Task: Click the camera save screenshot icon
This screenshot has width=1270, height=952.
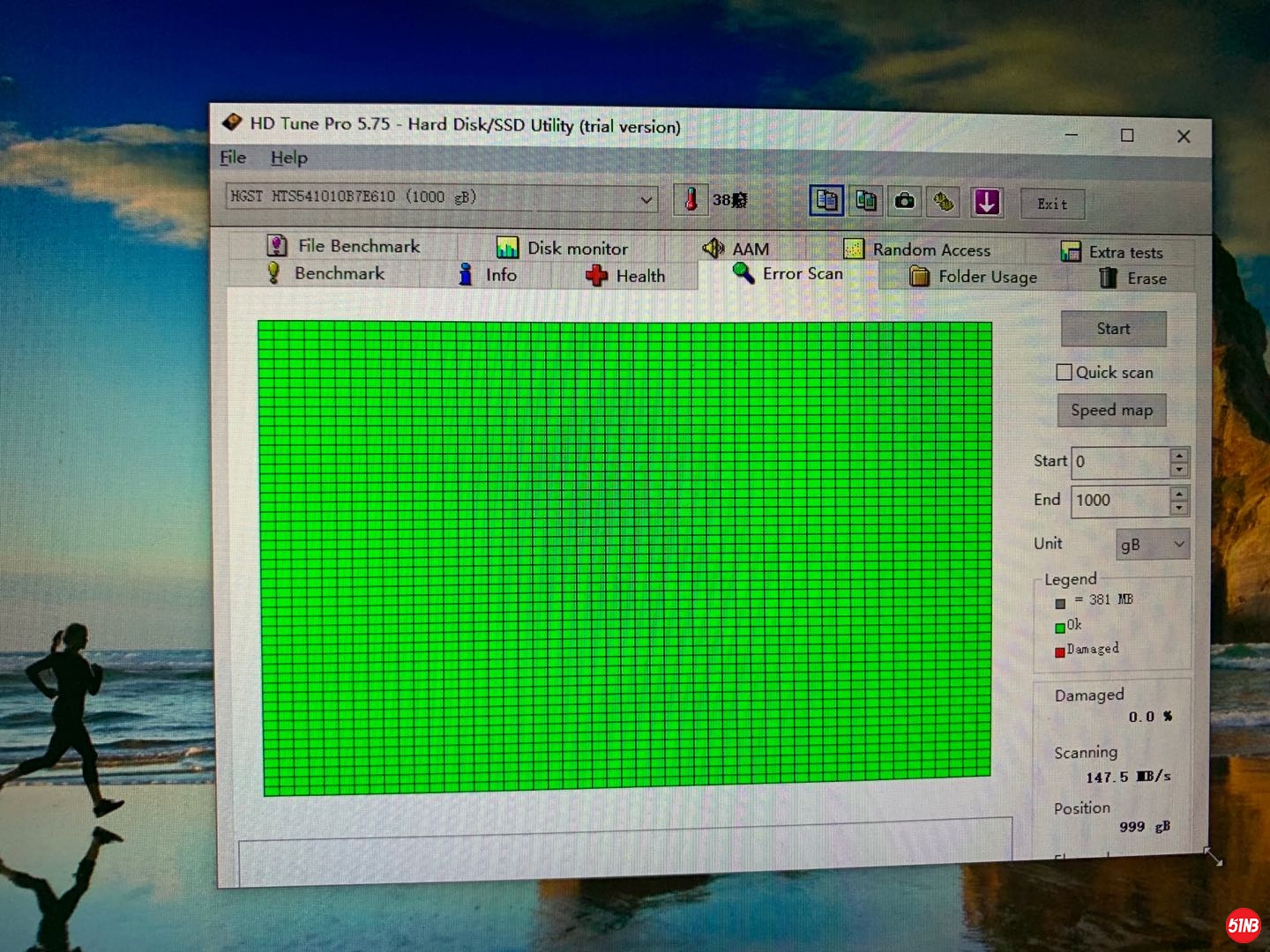Action: (x=905, y=202)
